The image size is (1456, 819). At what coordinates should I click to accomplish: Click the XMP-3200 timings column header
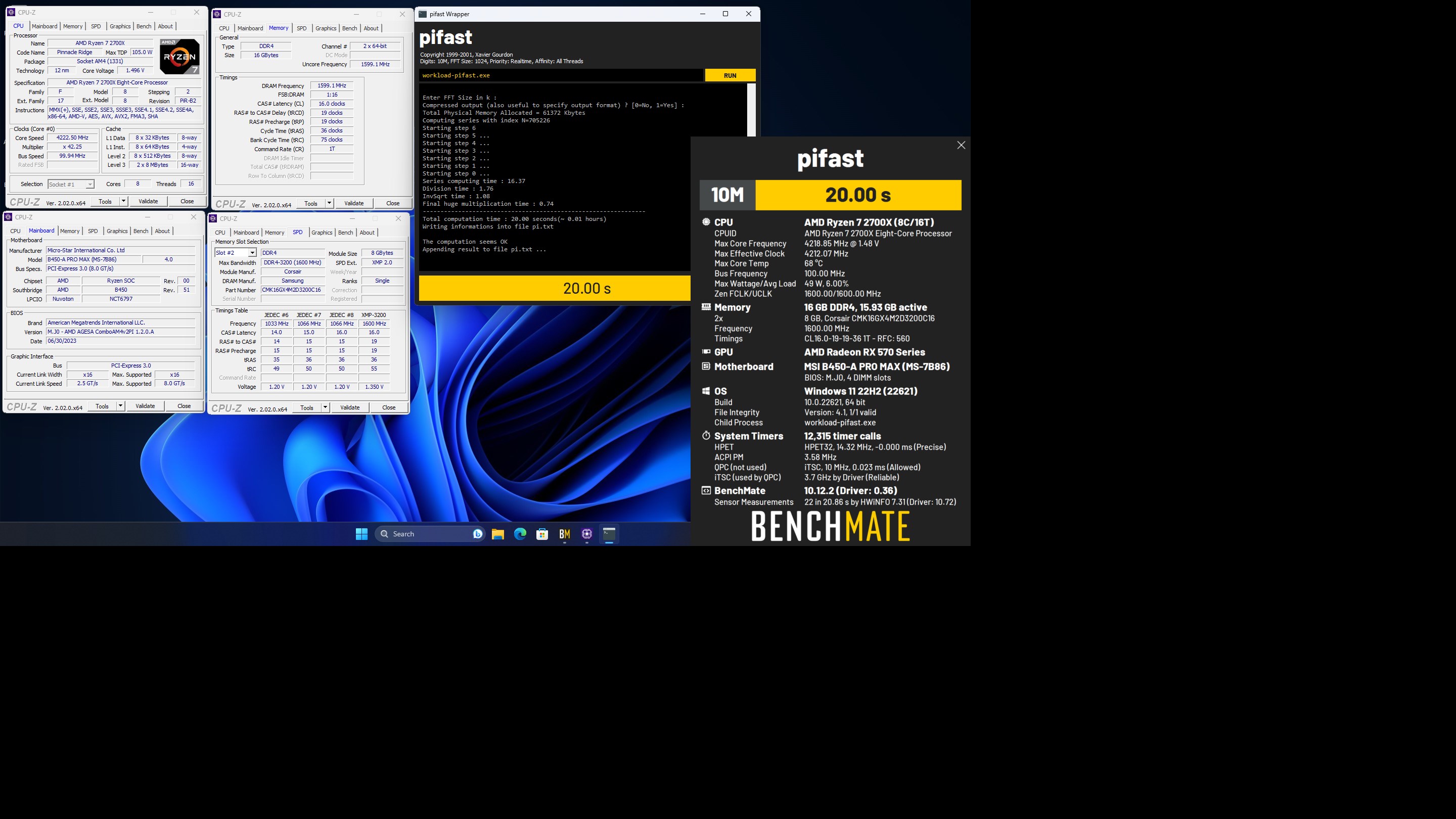[374, 315]
